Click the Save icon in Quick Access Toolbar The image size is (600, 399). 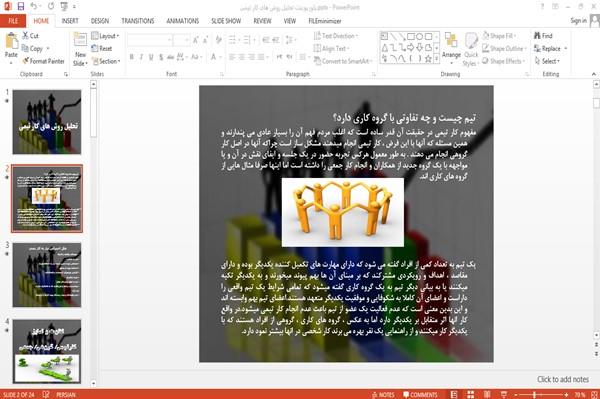pos(21,6)
